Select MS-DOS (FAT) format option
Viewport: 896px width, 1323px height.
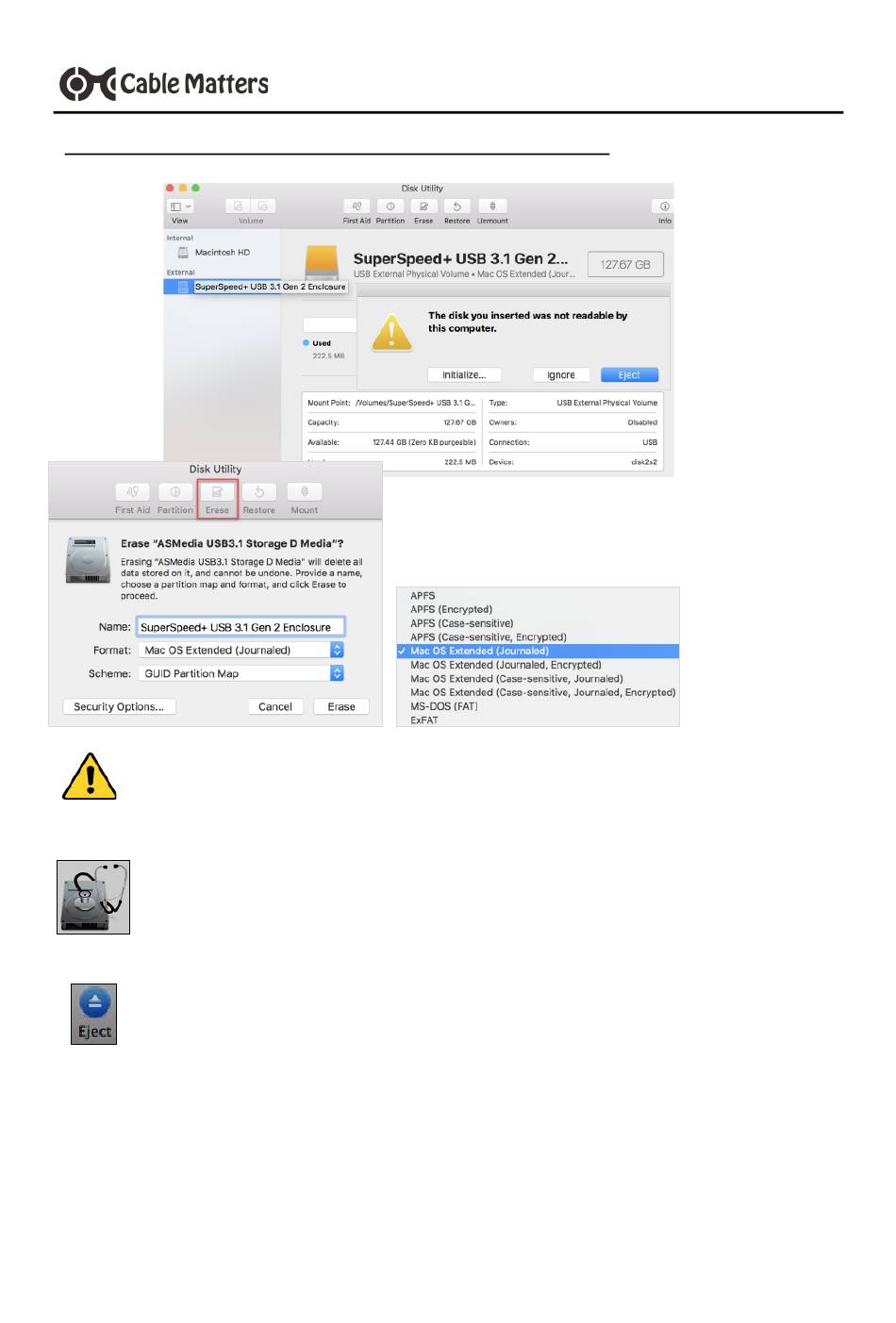pos(443,706)
